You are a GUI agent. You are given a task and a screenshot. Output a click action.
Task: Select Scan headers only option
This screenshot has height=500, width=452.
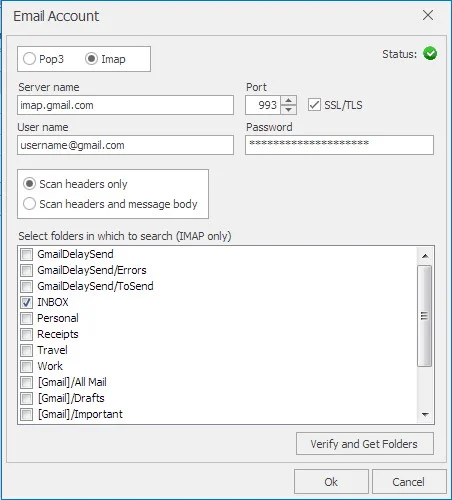[29, 184]
